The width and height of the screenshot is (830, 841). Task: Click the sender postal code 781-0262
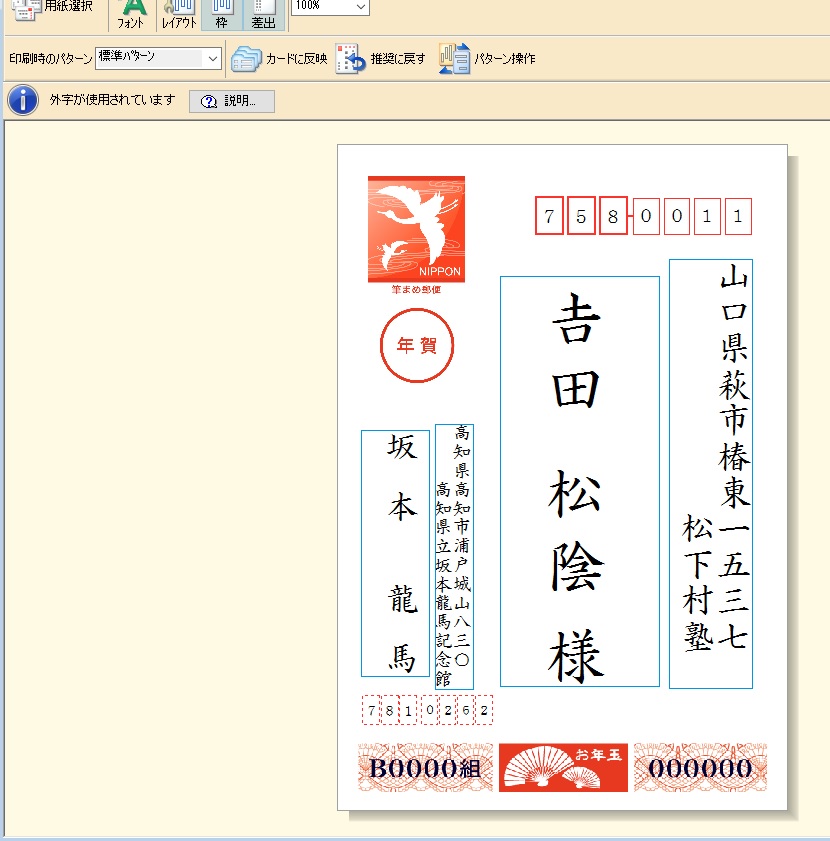click(x=427, y=711)
